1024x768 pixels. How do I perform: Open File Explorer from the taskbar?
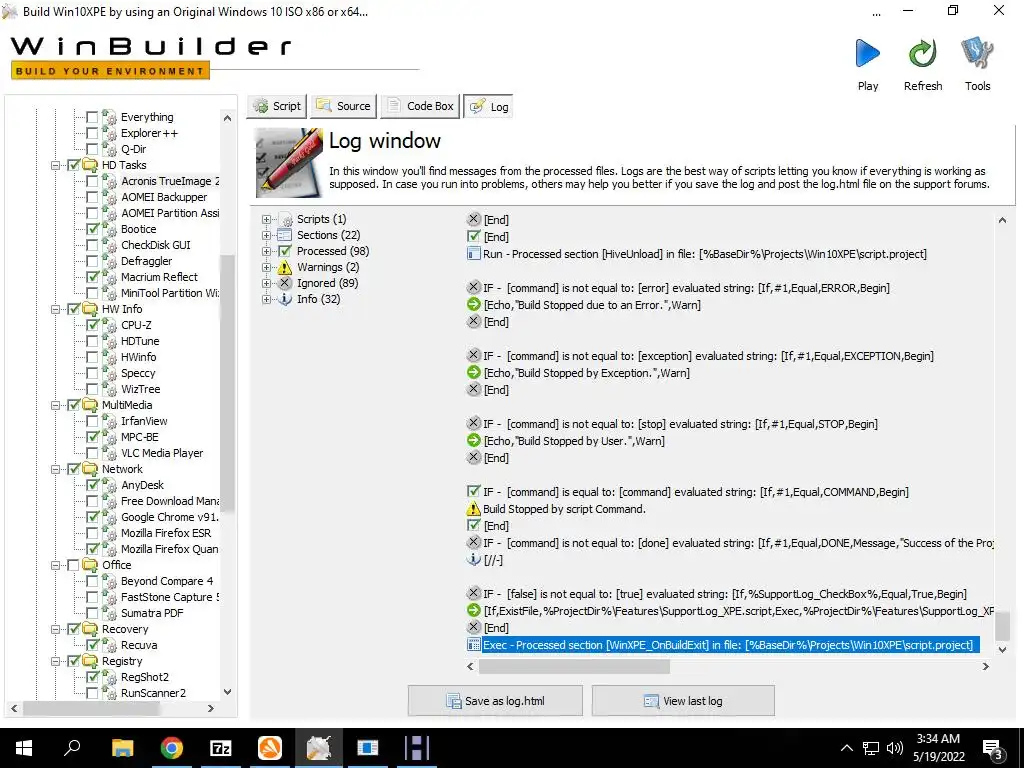(x=122, y=748)
